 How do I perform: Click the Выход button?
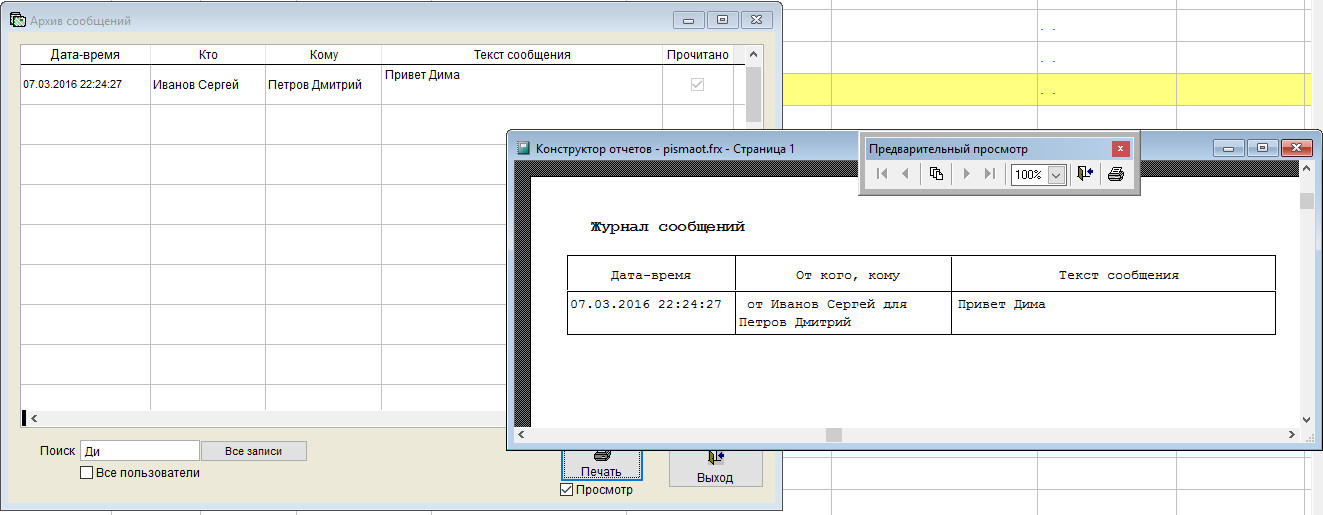715,466
